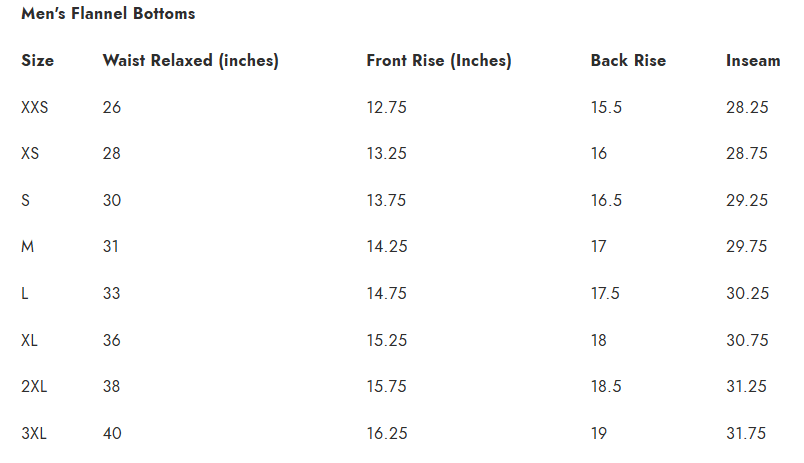Click the Men's Flannel Bottoms title
Screen dimensions: 804x463
(108, 14)
